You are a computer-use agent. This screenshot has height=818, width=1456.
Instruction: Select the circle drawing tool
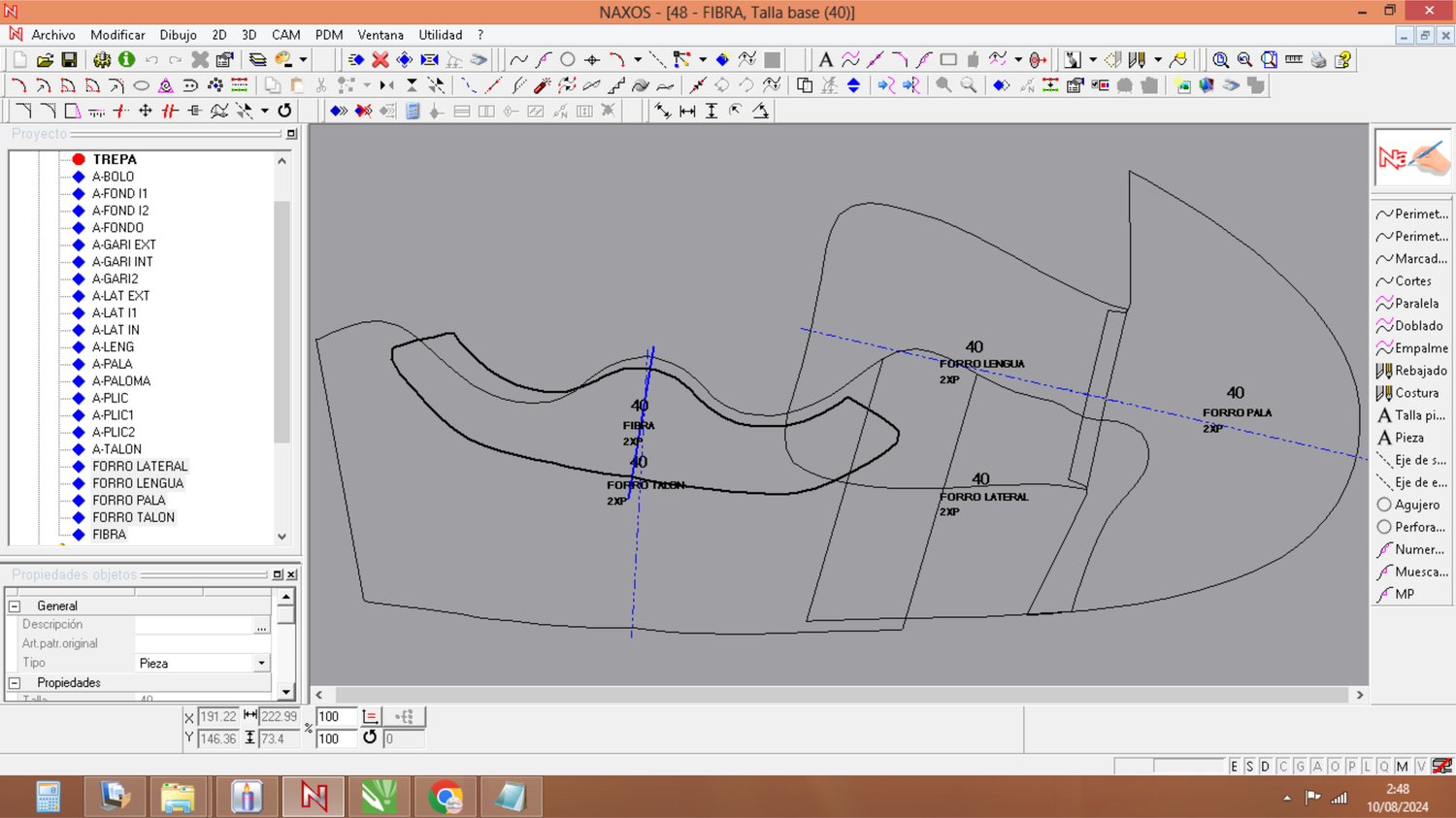pos(568,60)
